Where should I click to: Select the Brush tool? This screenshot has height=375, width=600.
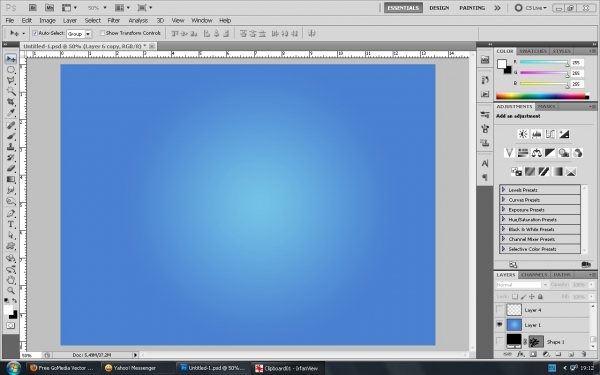click(x=11, y=136)
